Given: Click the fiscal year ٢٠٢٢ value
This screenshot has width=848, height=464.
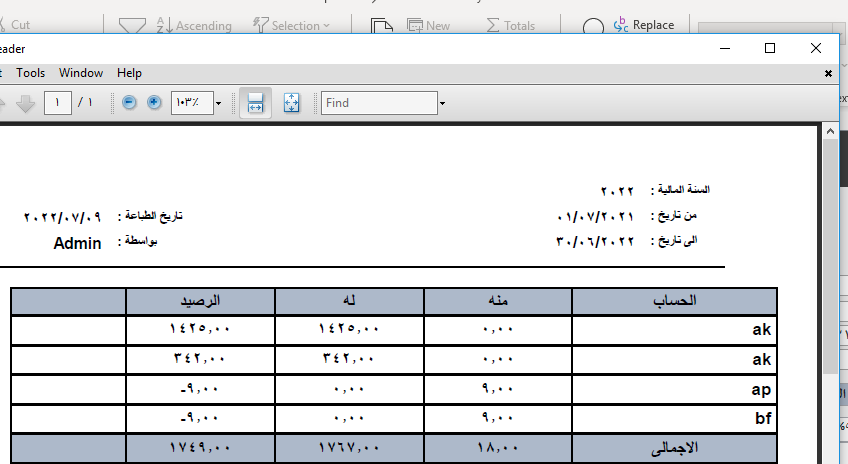Looking at the screenshot, I should point(617,191).
